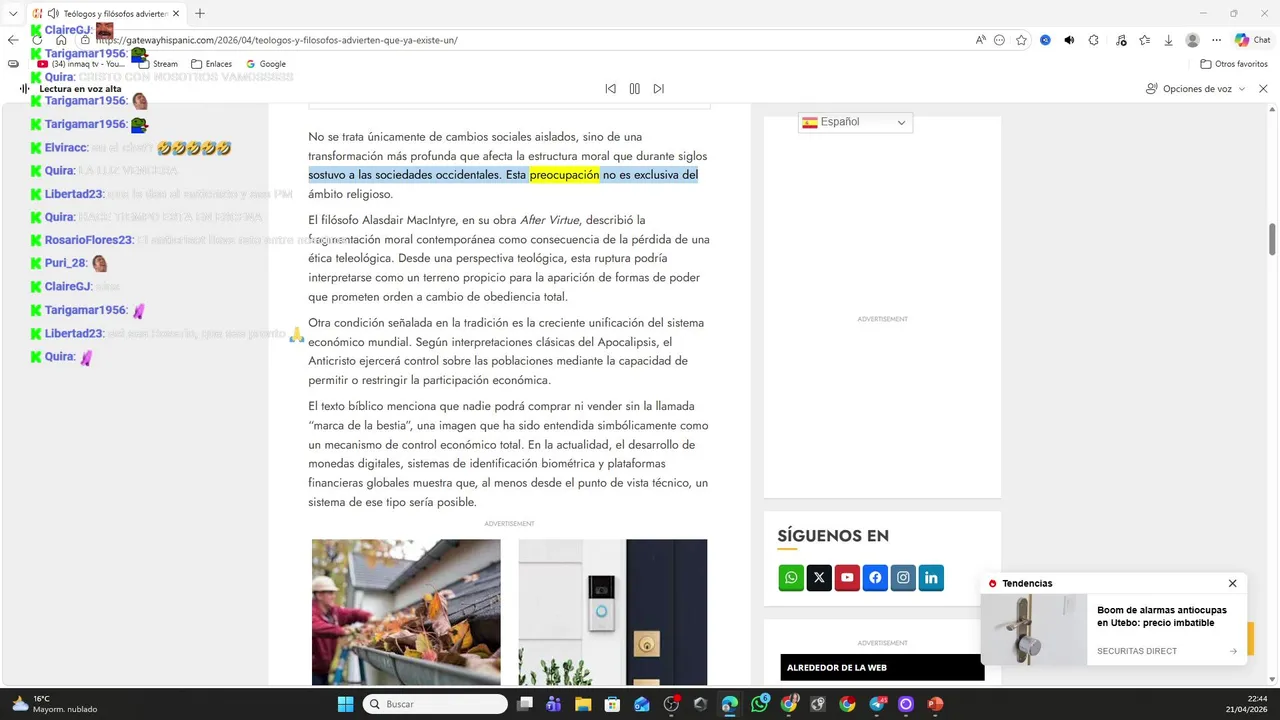Click the SECURITAS DIRECT advertiser link
The image size is (1280, 720).
click(1137, 651)
